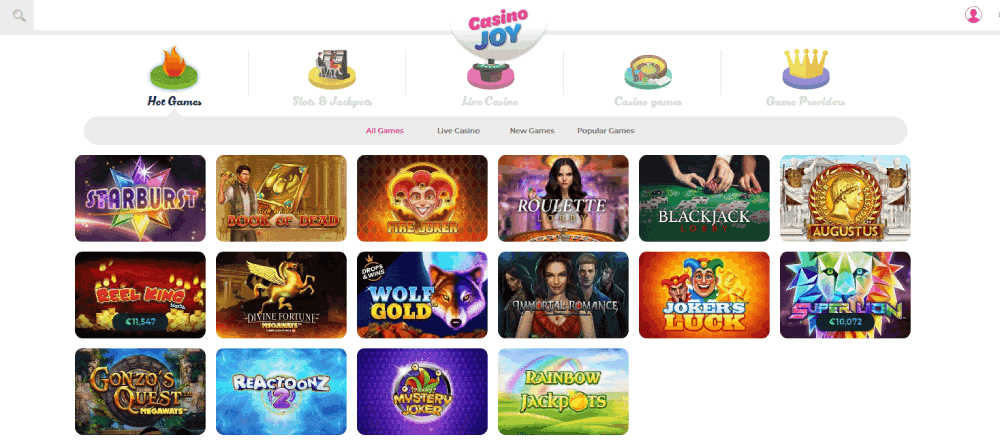Select the Popular Games tab
1000x443 pixels.
coord(606,131)
